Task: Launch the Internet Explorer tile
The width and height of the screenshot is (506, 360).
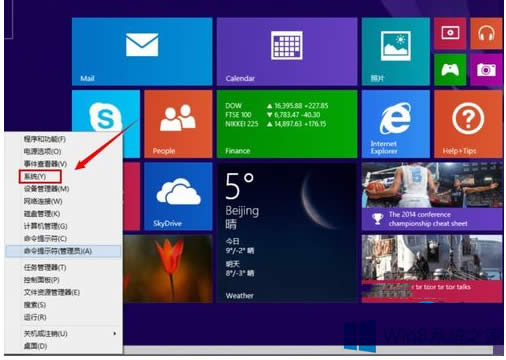Action: tap(396, 124)
